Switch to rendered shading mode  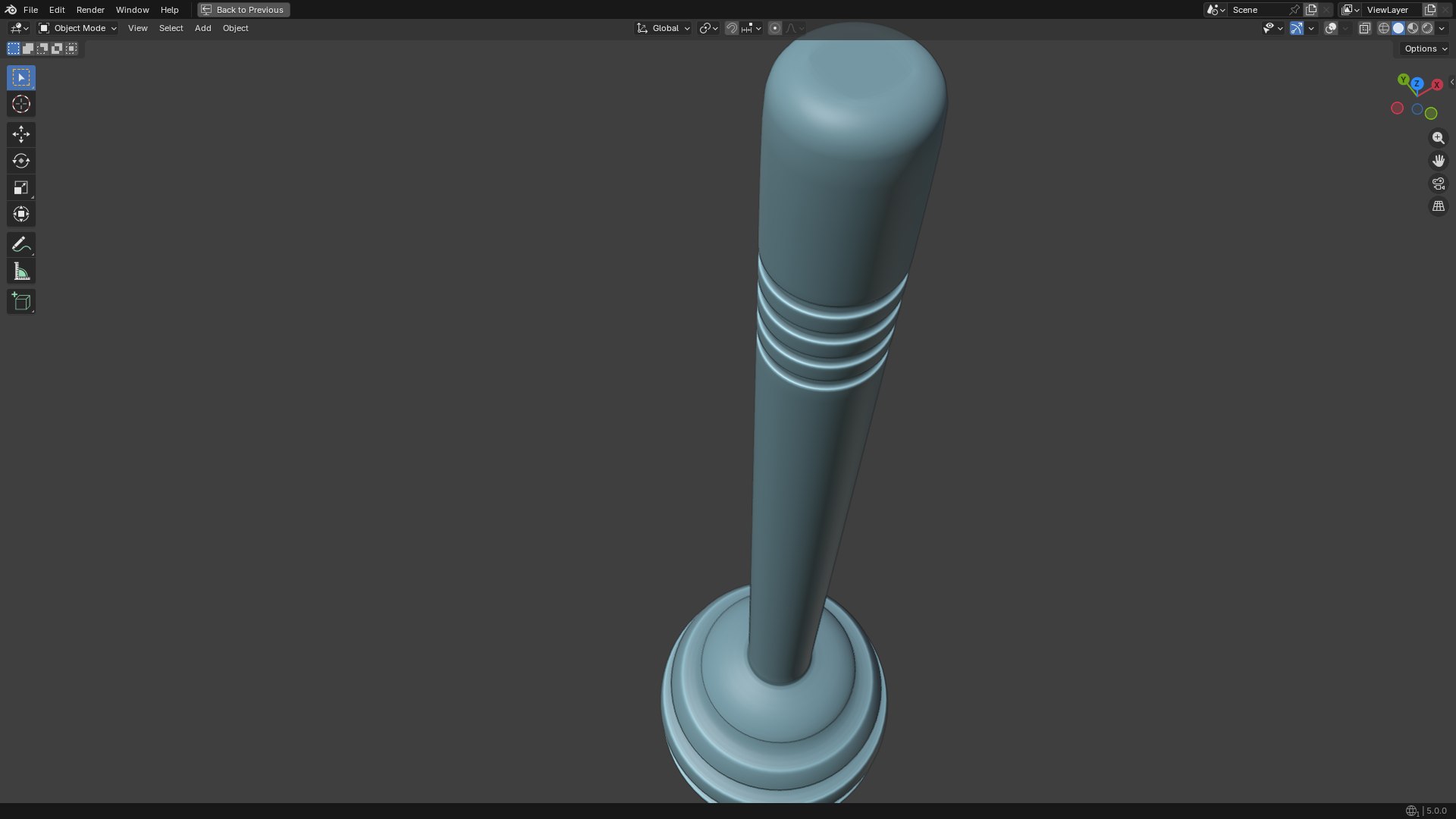[1427, 28]
